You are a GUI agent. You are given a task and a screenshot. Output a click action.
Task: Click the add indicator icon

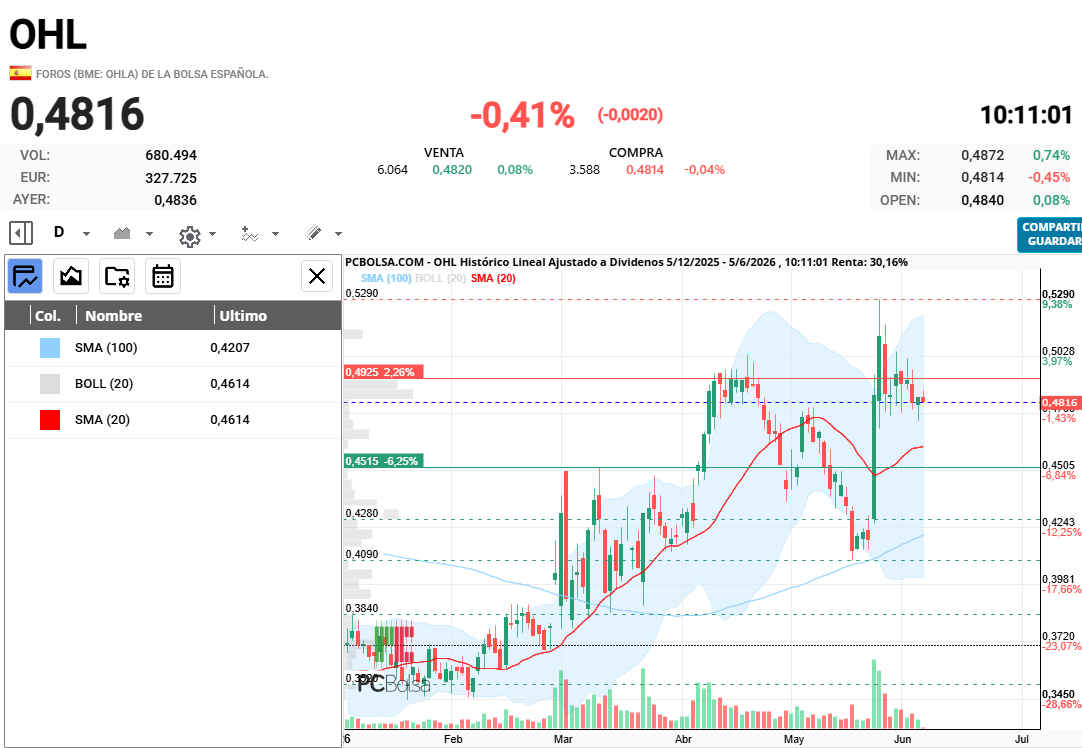coord(250,234)
